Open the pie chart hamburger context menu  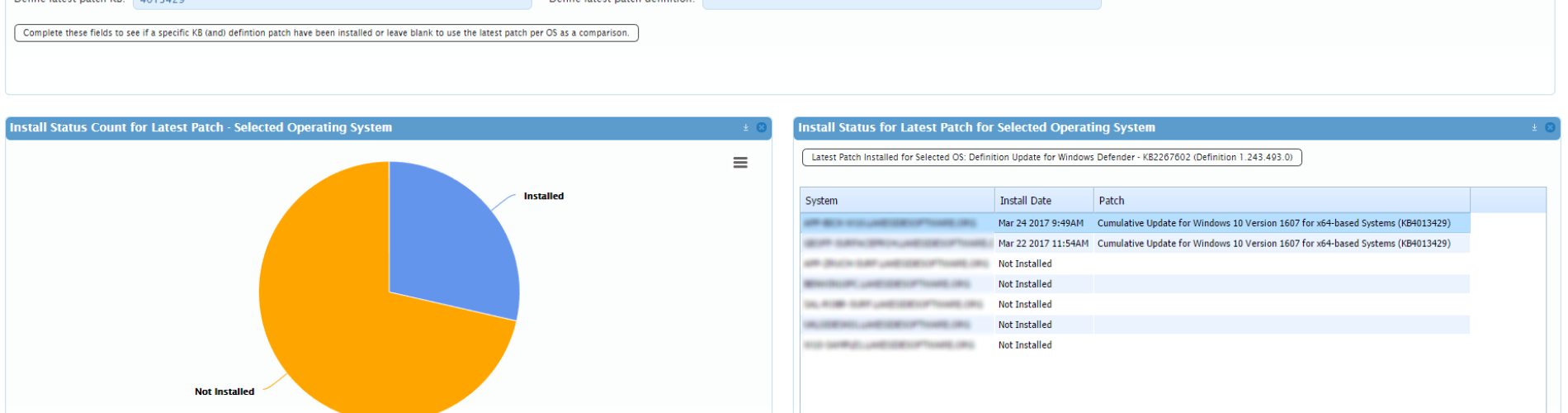click(x=740, y=163)
